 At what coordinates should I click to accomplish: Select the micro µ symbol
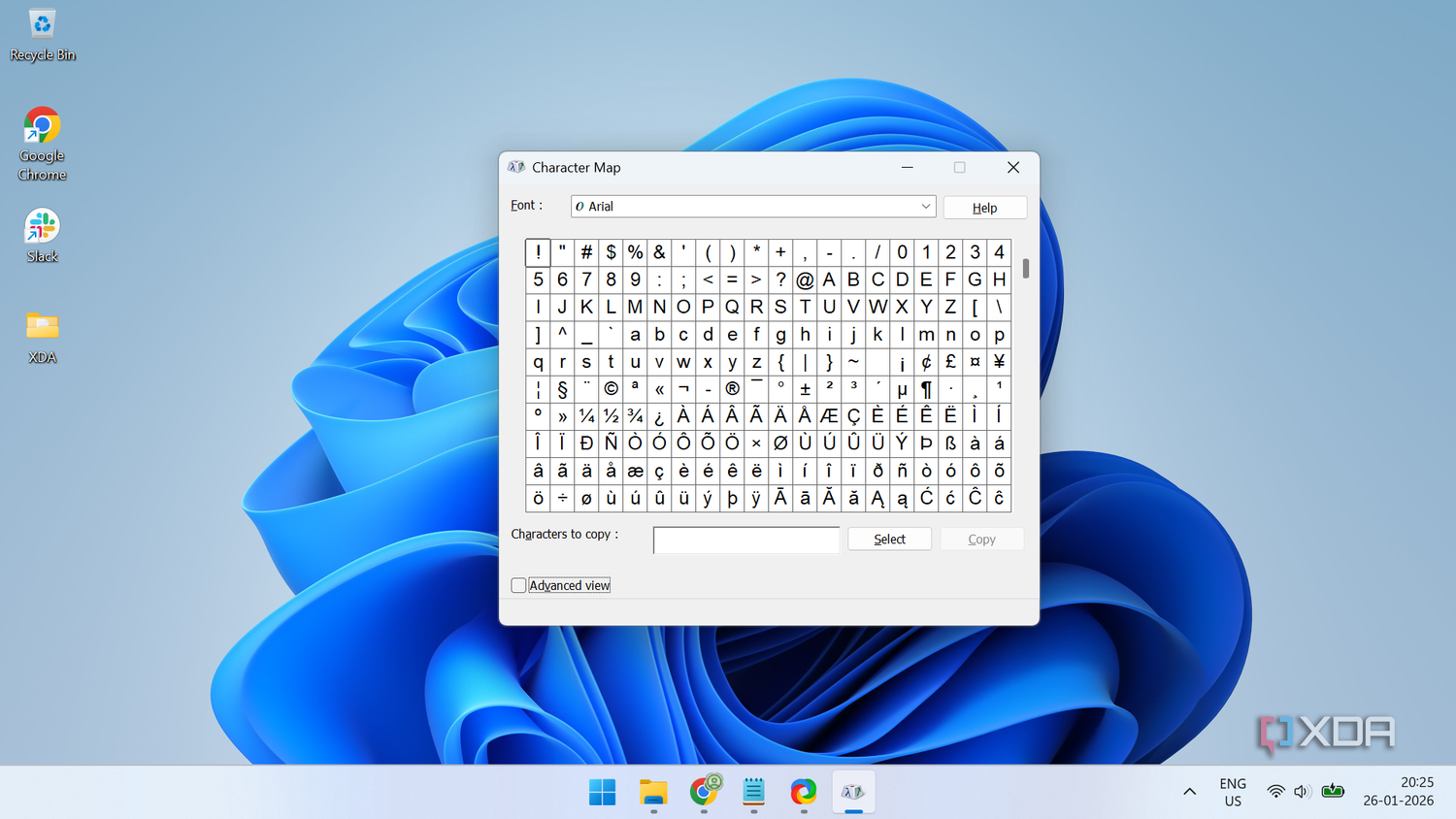(x=902, y=389)
